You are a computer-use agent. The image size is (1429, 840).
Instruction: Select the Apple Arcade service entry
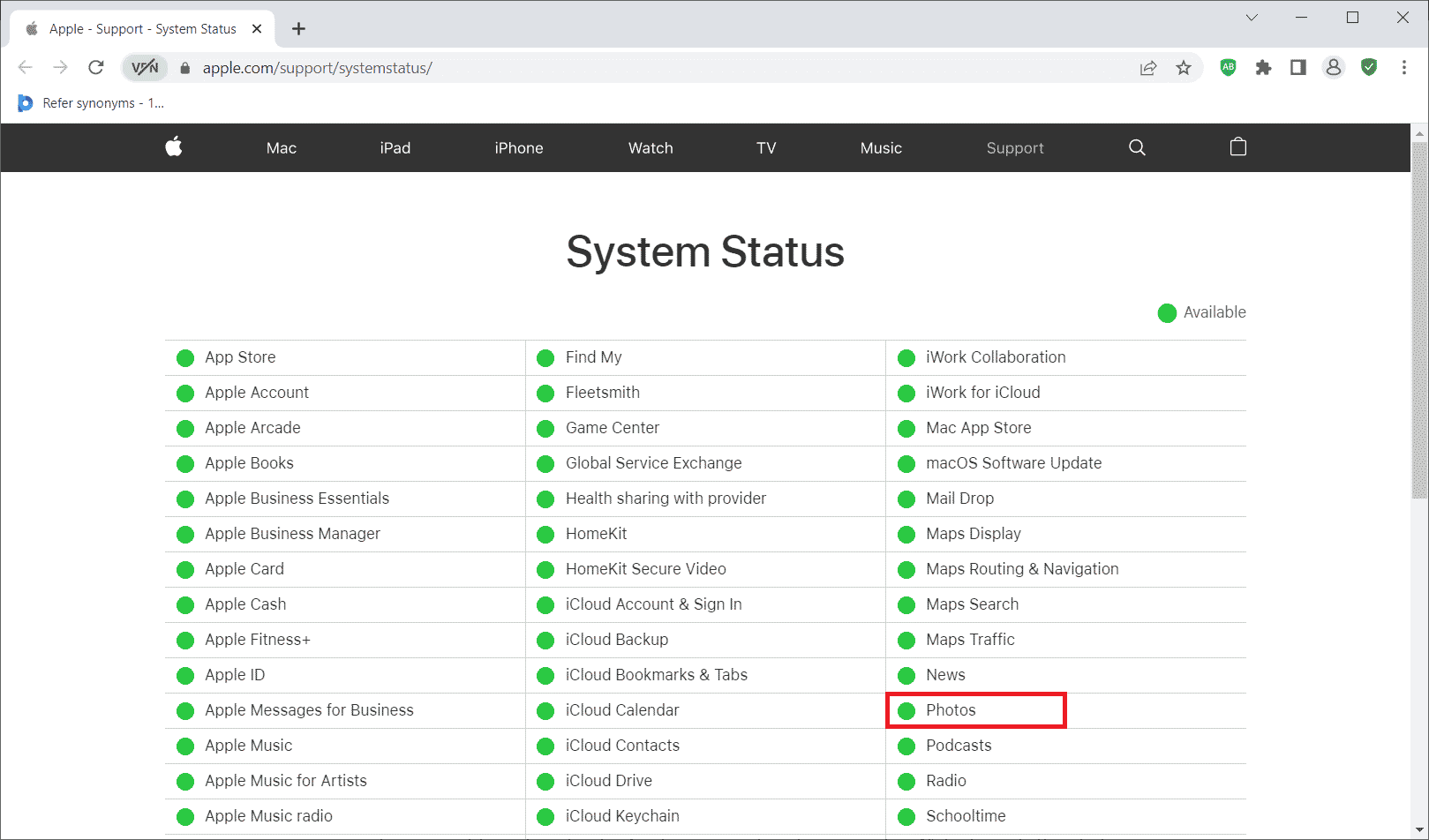point(252,428)
